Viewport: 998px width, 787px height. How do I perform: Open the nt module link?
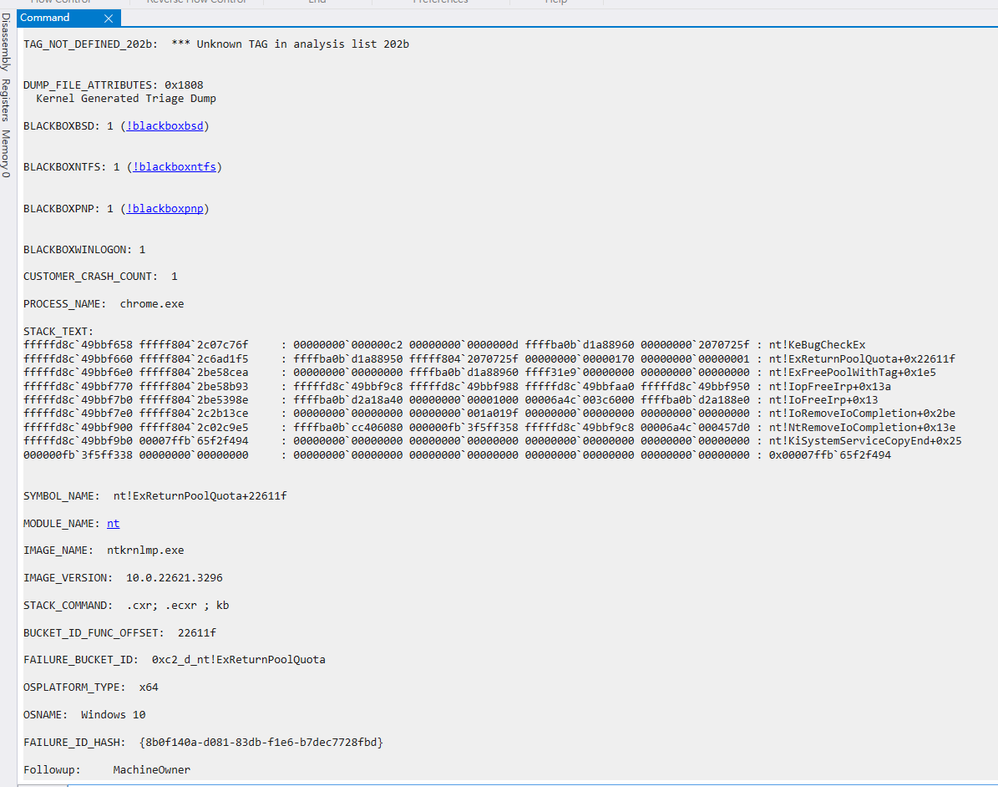pyautogui.click(x=113, y=523)
